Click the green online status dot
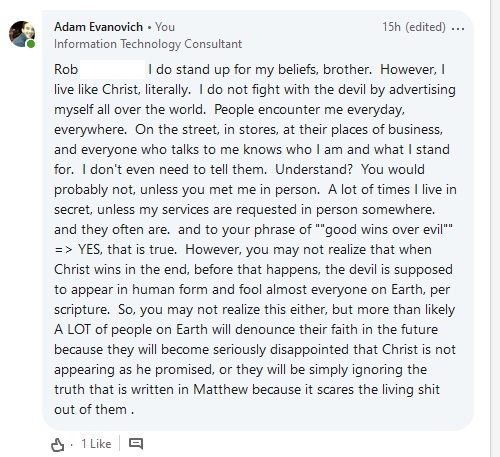This screenshot has height=457, width=500. click(31, 44)
